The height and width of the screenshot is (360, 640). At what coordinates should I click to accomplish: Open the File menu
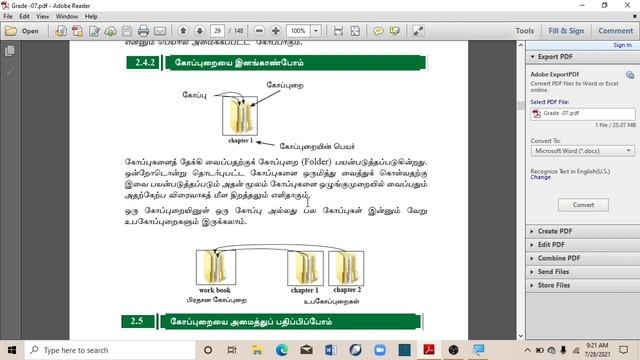8,16
